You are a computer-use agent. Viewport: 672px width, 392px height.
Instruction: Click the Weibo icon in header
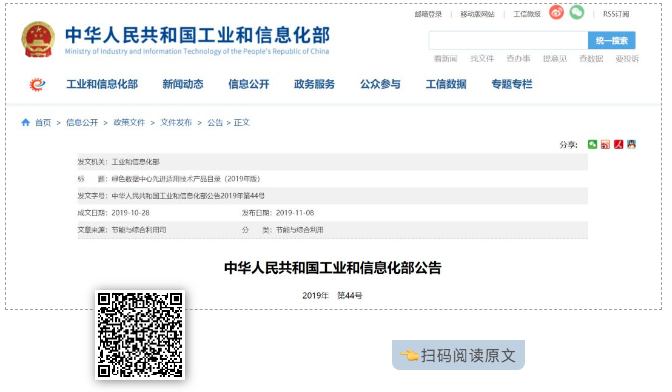pos(556,12)
